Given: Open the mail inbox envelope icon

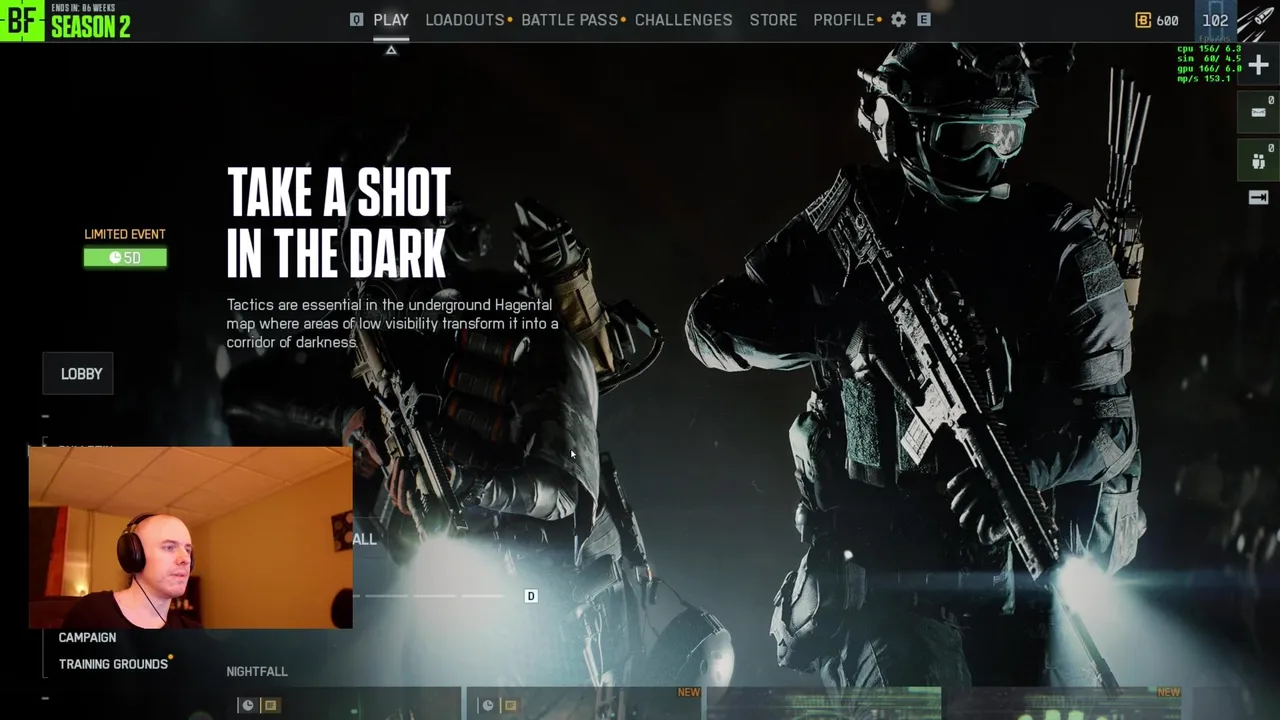Looking at the screenshot, I should (1259, 112).
